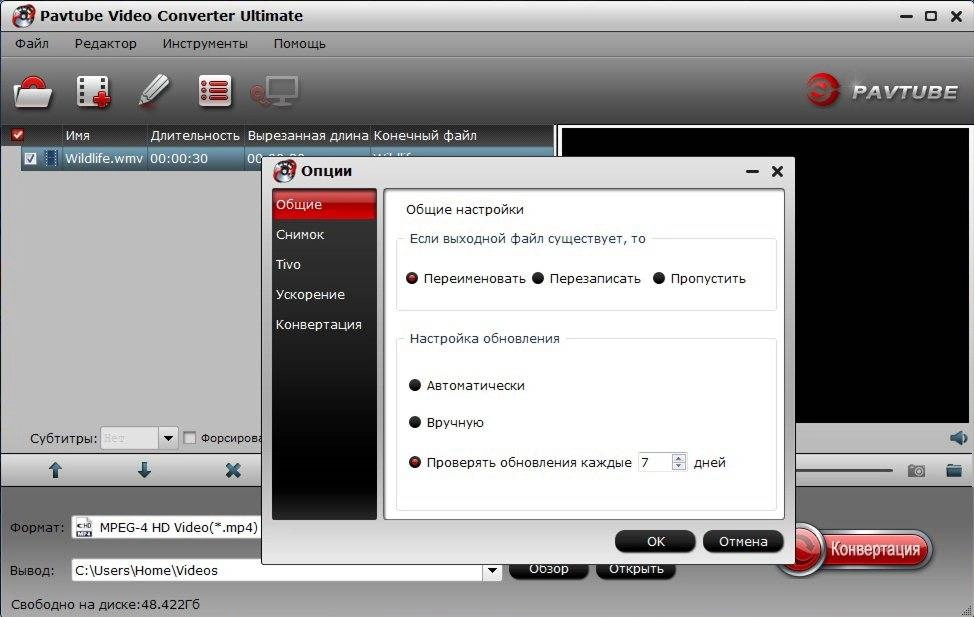Uncheck the Wildlife.wmv file checkbox

(30, 158)
